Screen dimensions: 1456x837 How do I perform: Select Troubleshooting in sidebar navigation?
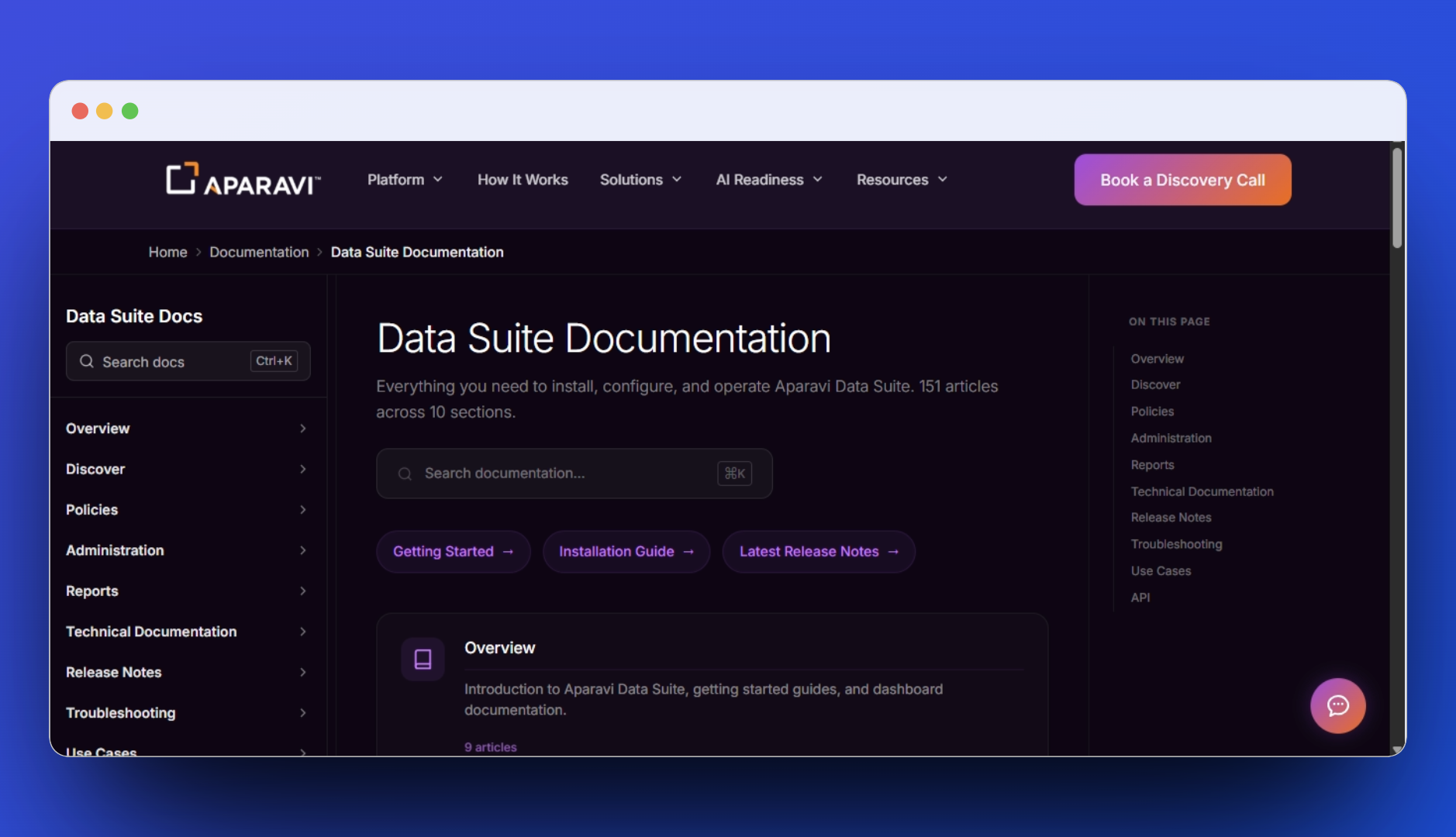(x=120, y=713)
